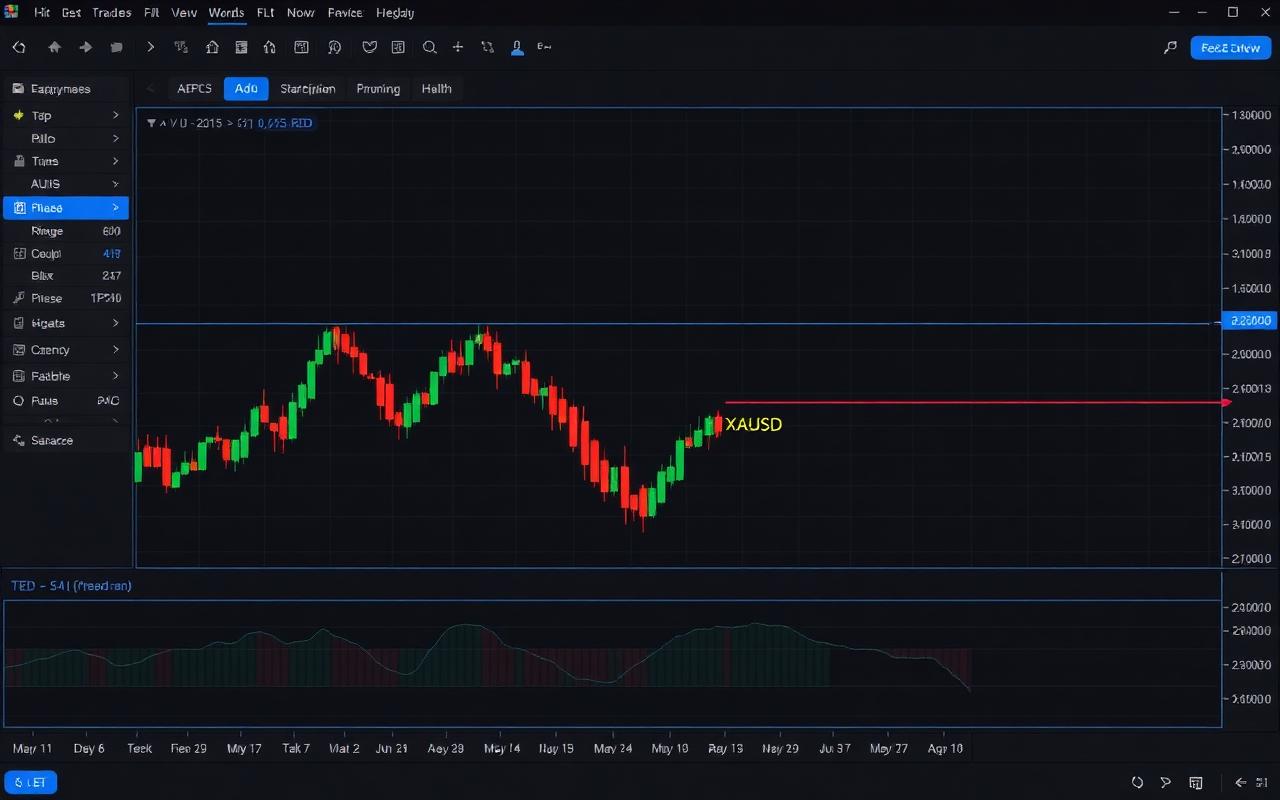Expand the highlighted Fliase row chevron

coord(116,208)
